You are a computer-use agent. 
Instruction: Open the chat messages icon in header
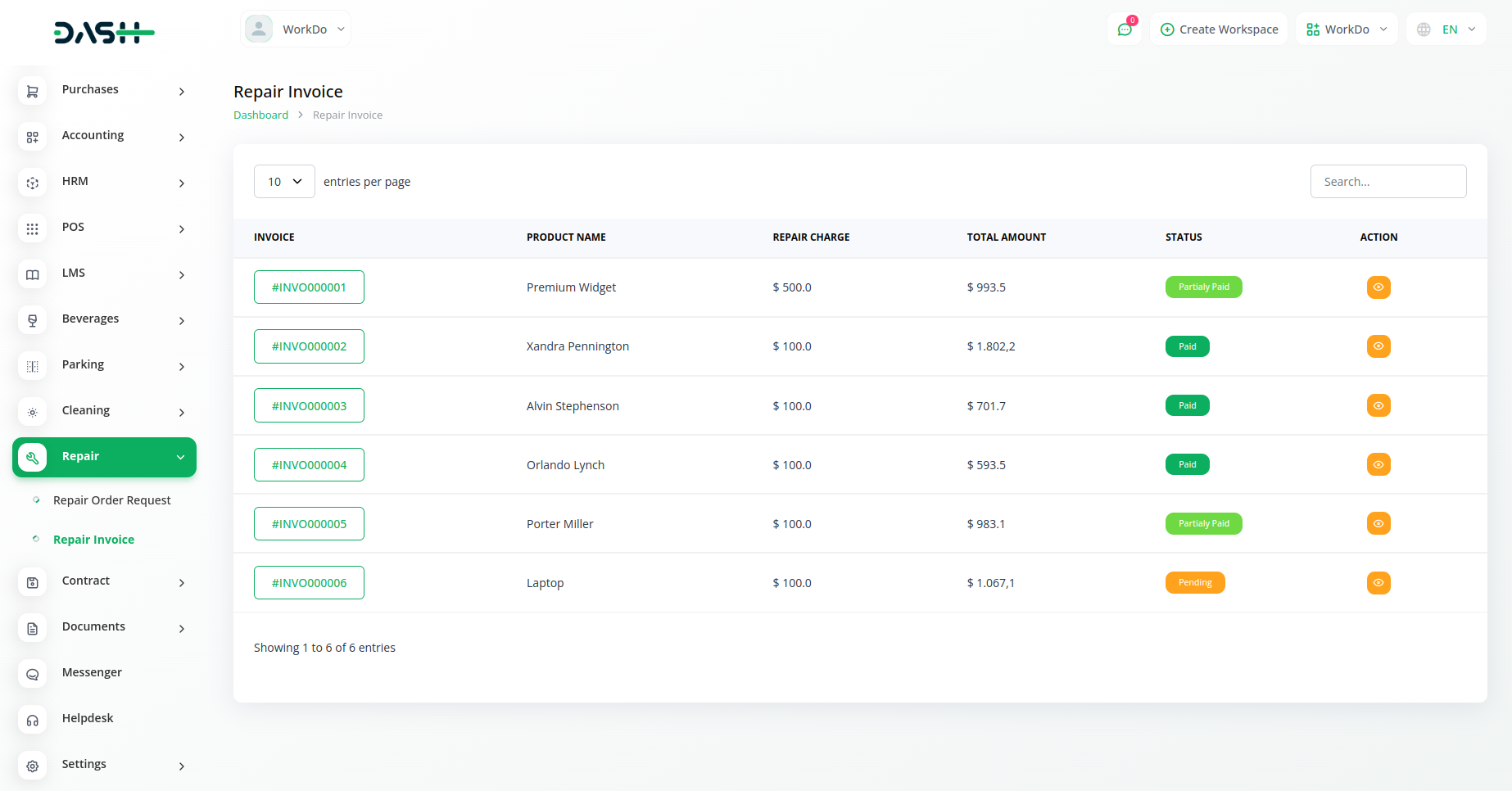click(x=1125, y=29)
